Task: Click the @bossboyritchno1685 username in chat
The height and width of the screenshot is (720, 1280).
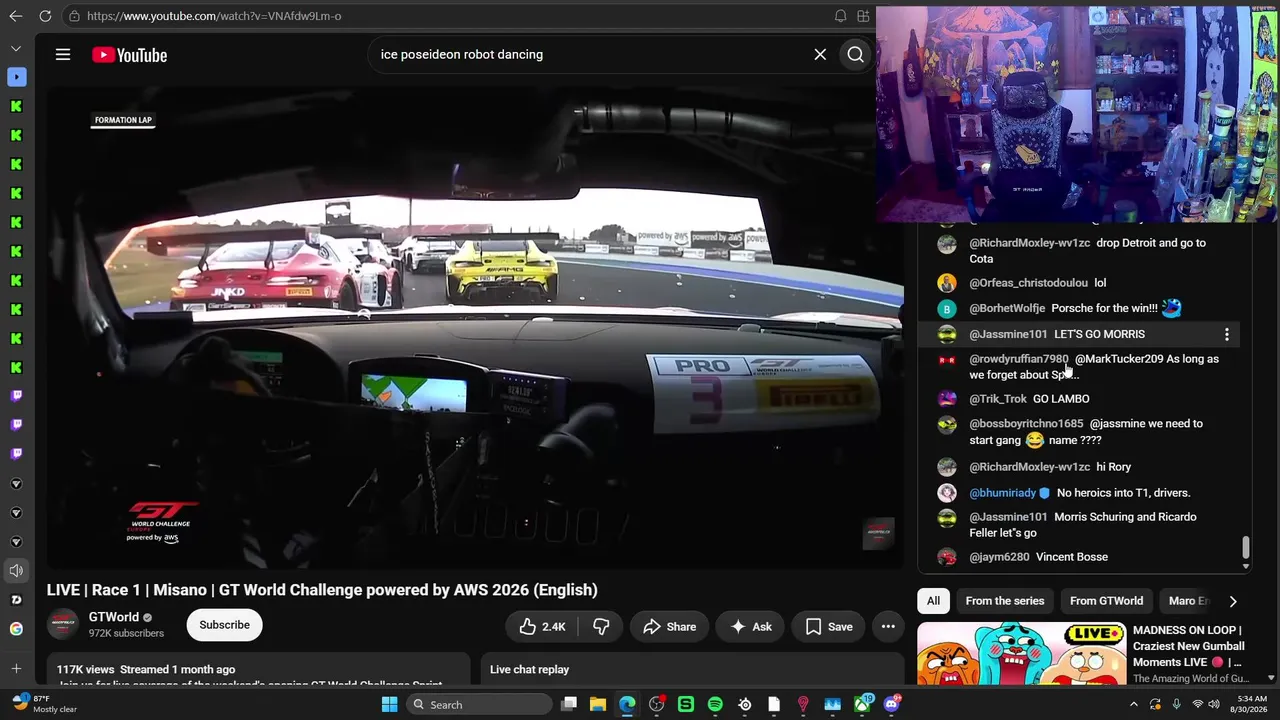Action: tap(1026, 424)
